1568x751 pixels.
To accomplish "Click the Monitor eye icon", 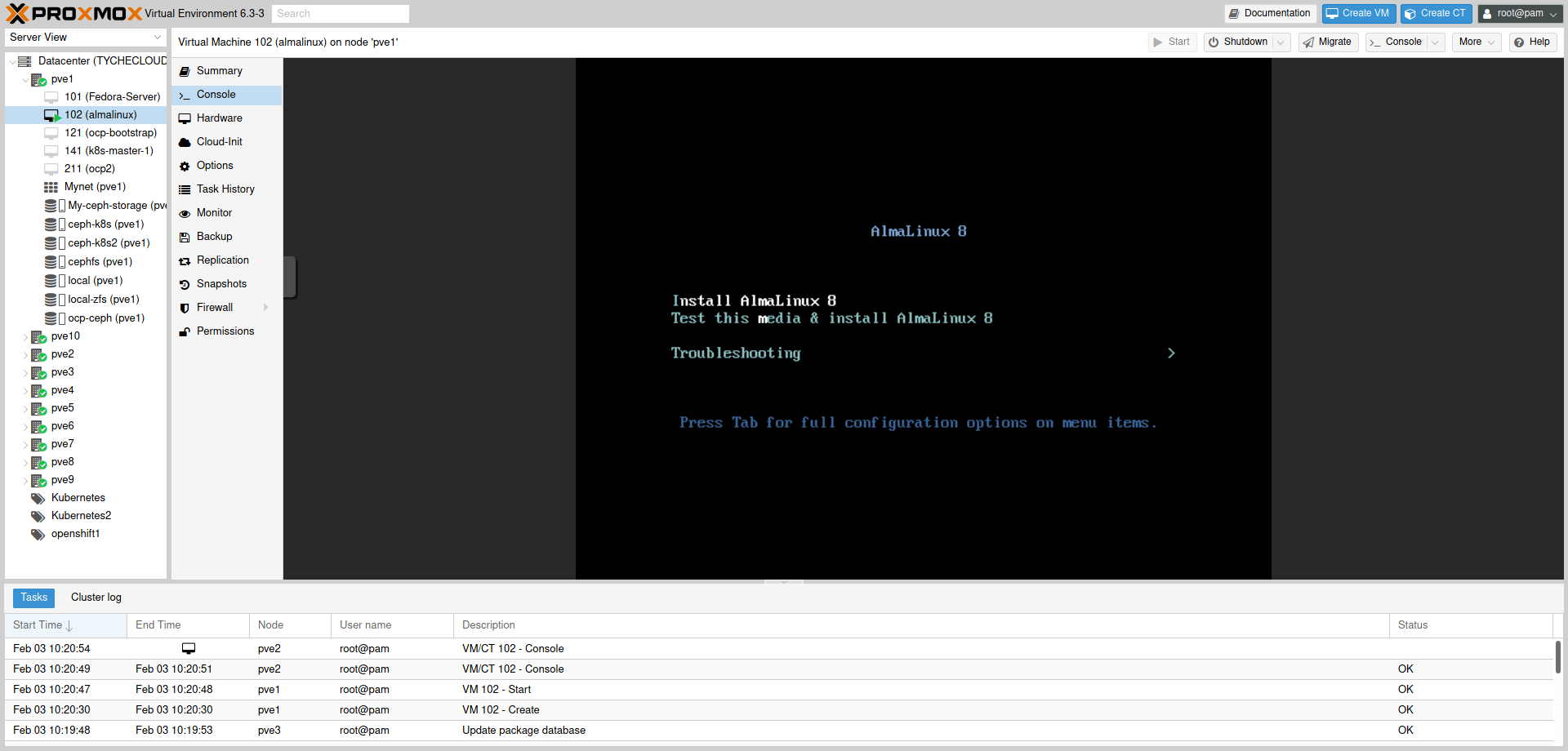I will [185, 213].
